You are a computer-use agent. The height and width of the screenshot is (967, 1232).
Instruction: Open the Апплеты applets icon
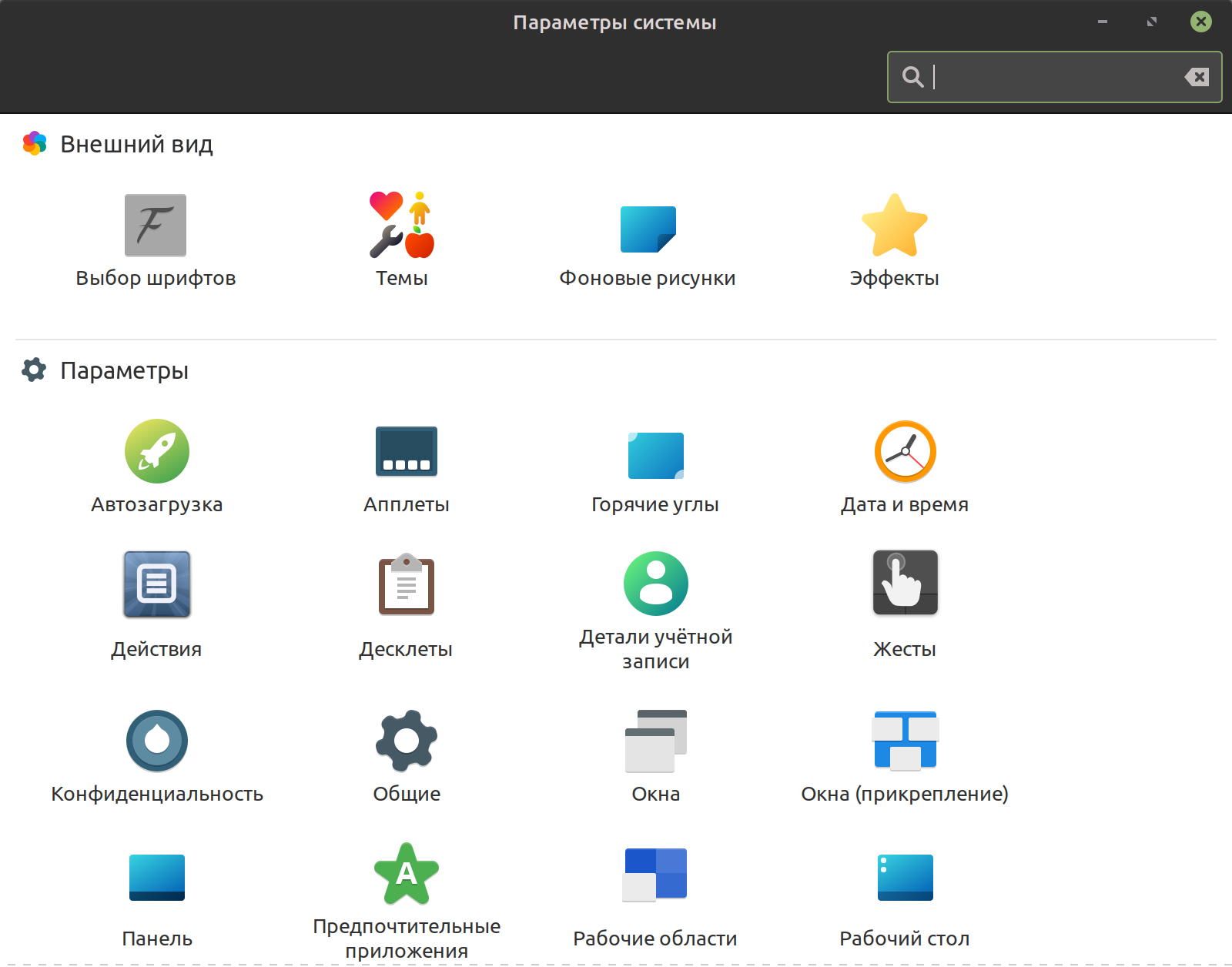pyautogui.click(x=407, y=451)
